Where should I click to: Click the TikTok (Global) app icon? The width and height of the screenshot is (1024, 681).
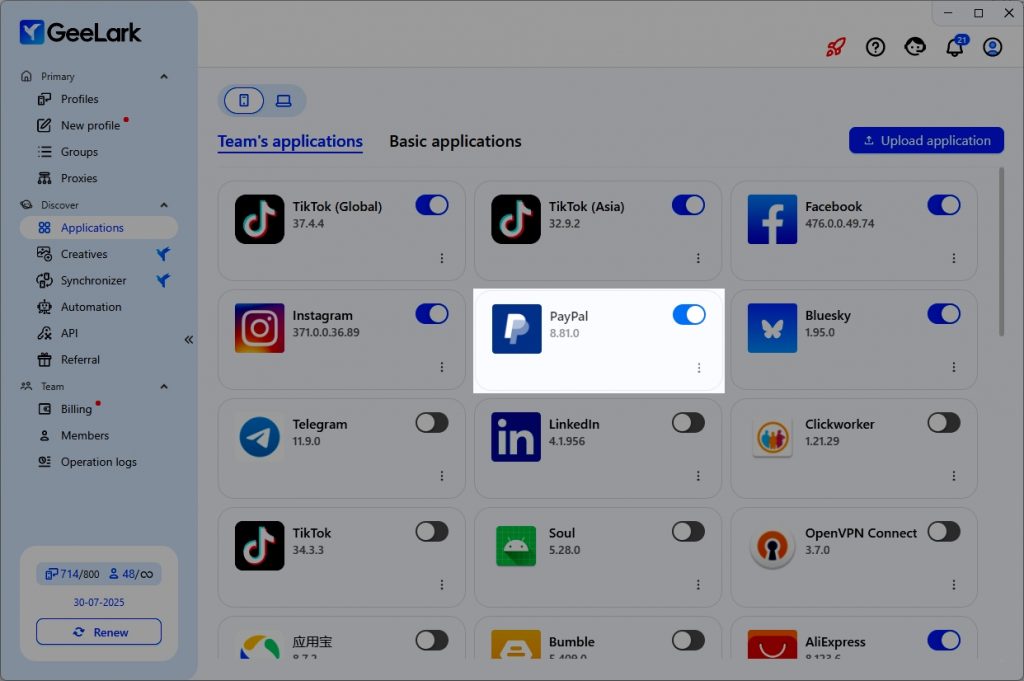click(x=259, y=219)
